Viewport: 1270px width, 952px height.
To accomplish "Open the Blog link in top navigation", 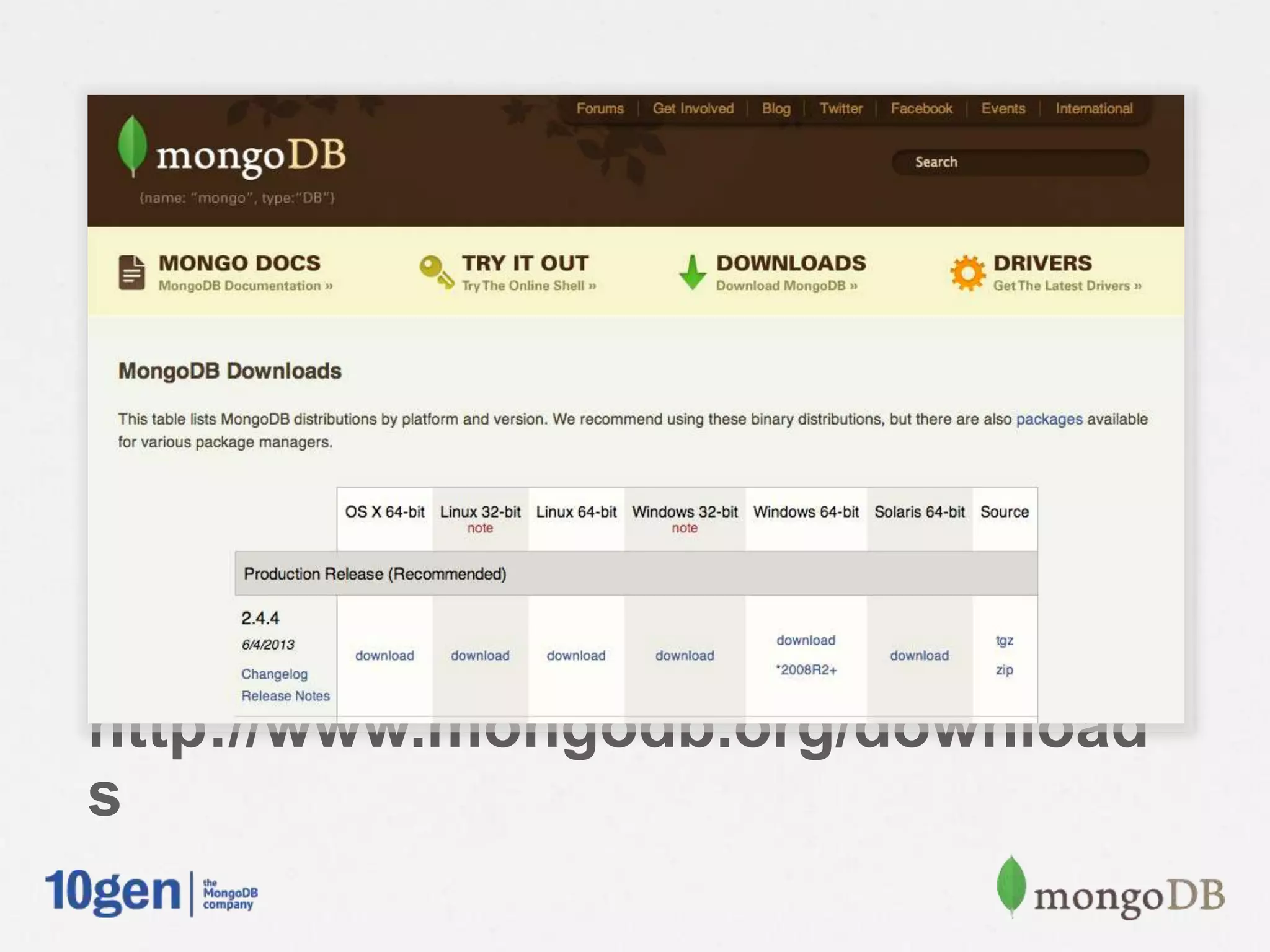I will coord(776,108).
